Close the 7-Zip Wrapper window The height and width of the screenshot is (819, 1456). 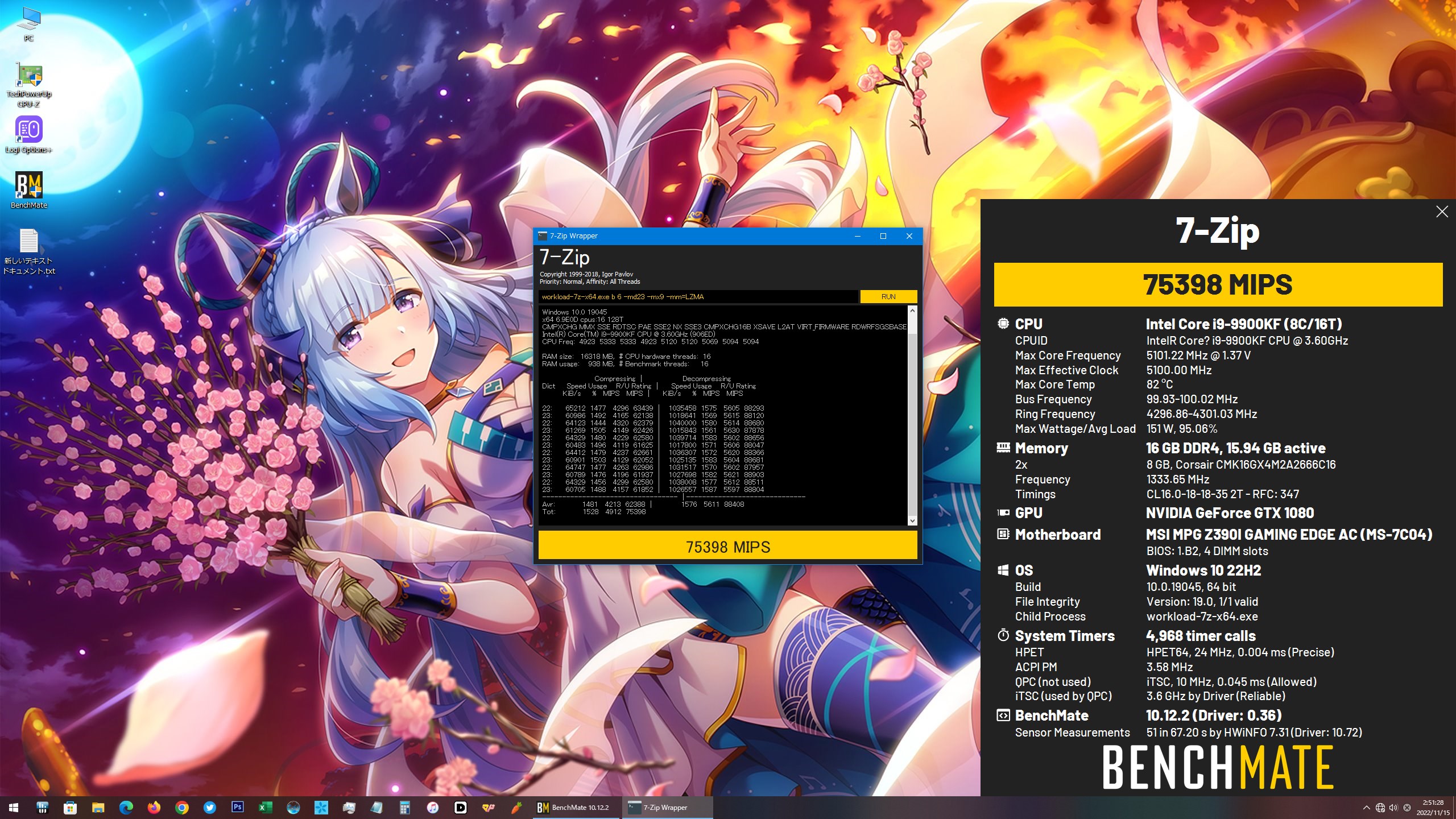tap(909, 236)
